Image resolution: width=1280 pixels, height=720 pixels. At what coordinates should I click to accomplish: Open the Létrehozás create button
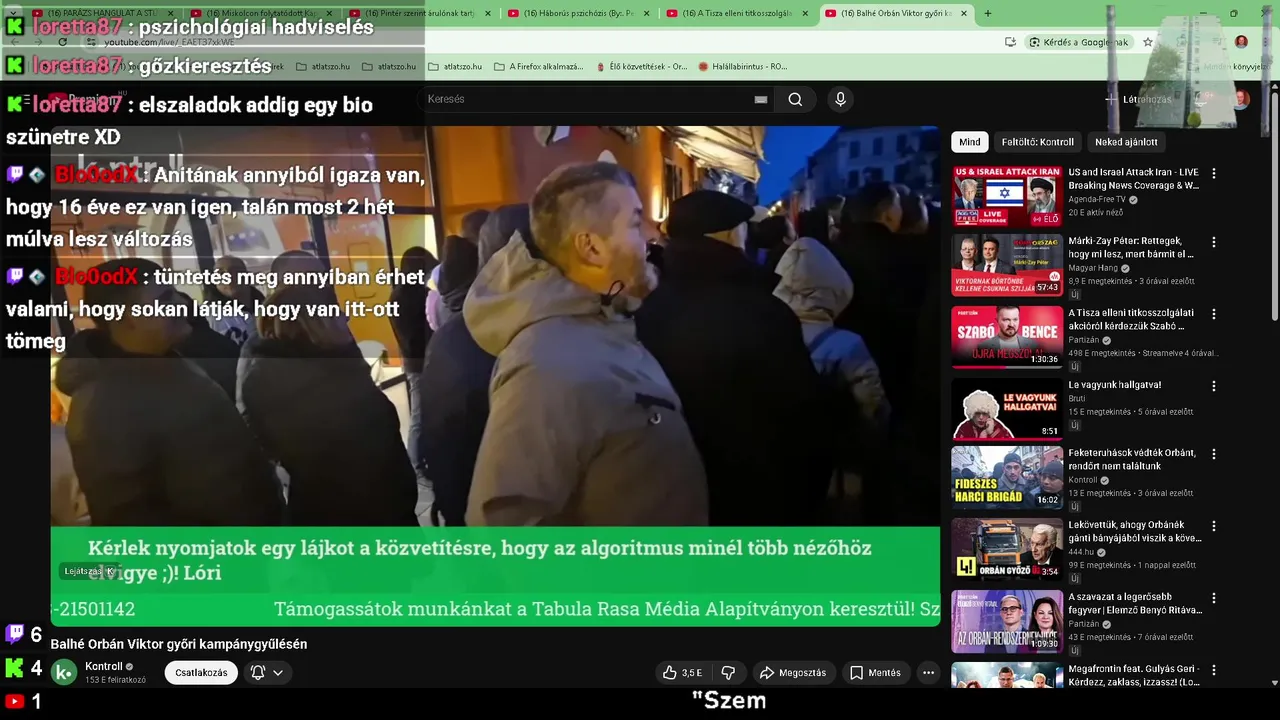[1138, 99]
